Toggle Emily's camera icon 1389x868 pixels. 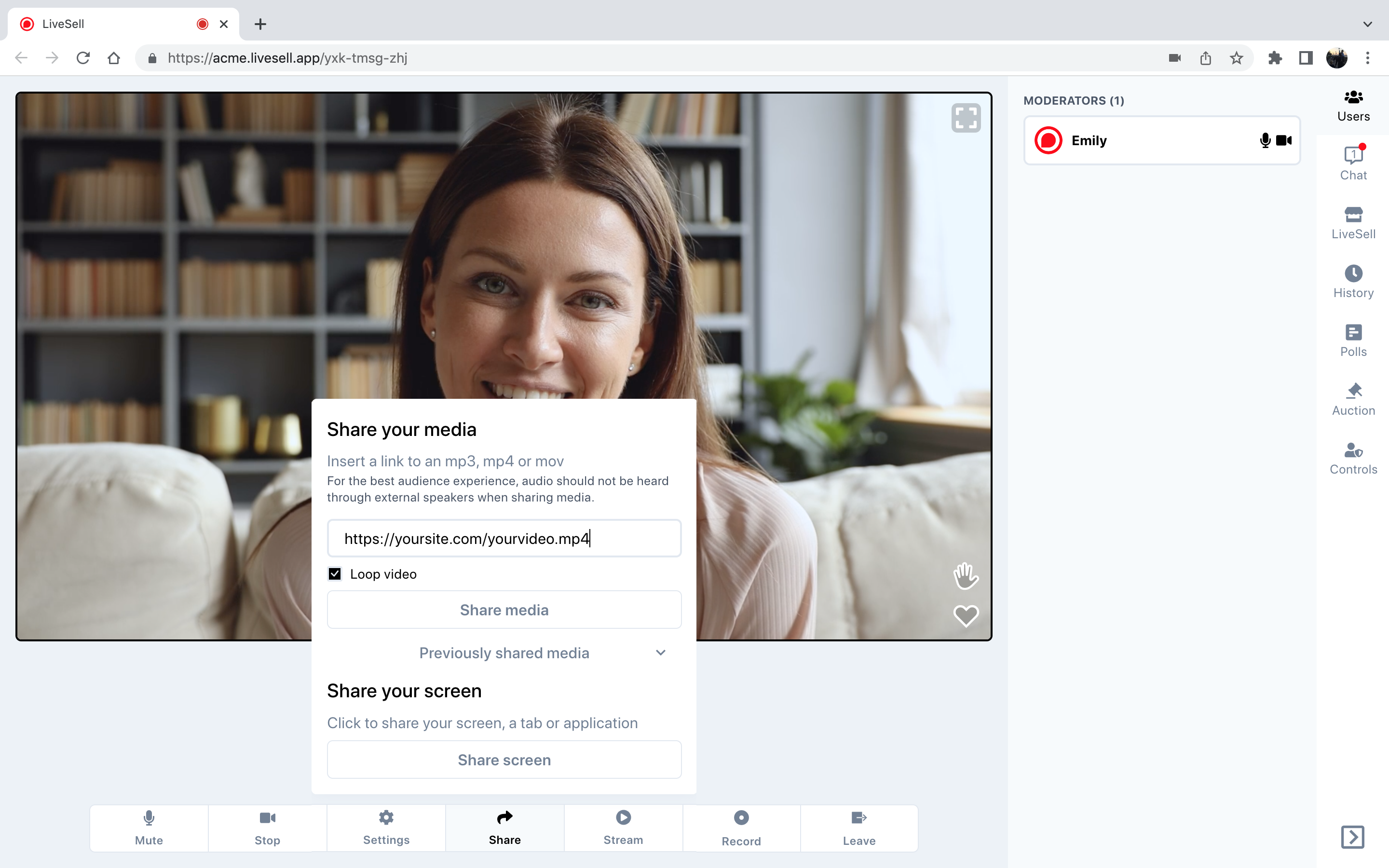(1283, 141)
